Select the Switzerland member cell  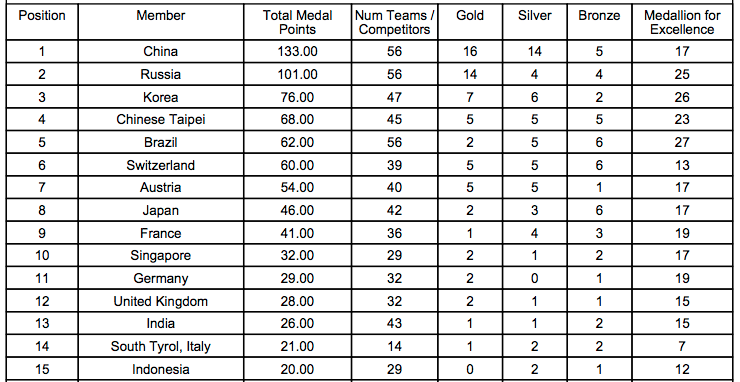point(160,165)
